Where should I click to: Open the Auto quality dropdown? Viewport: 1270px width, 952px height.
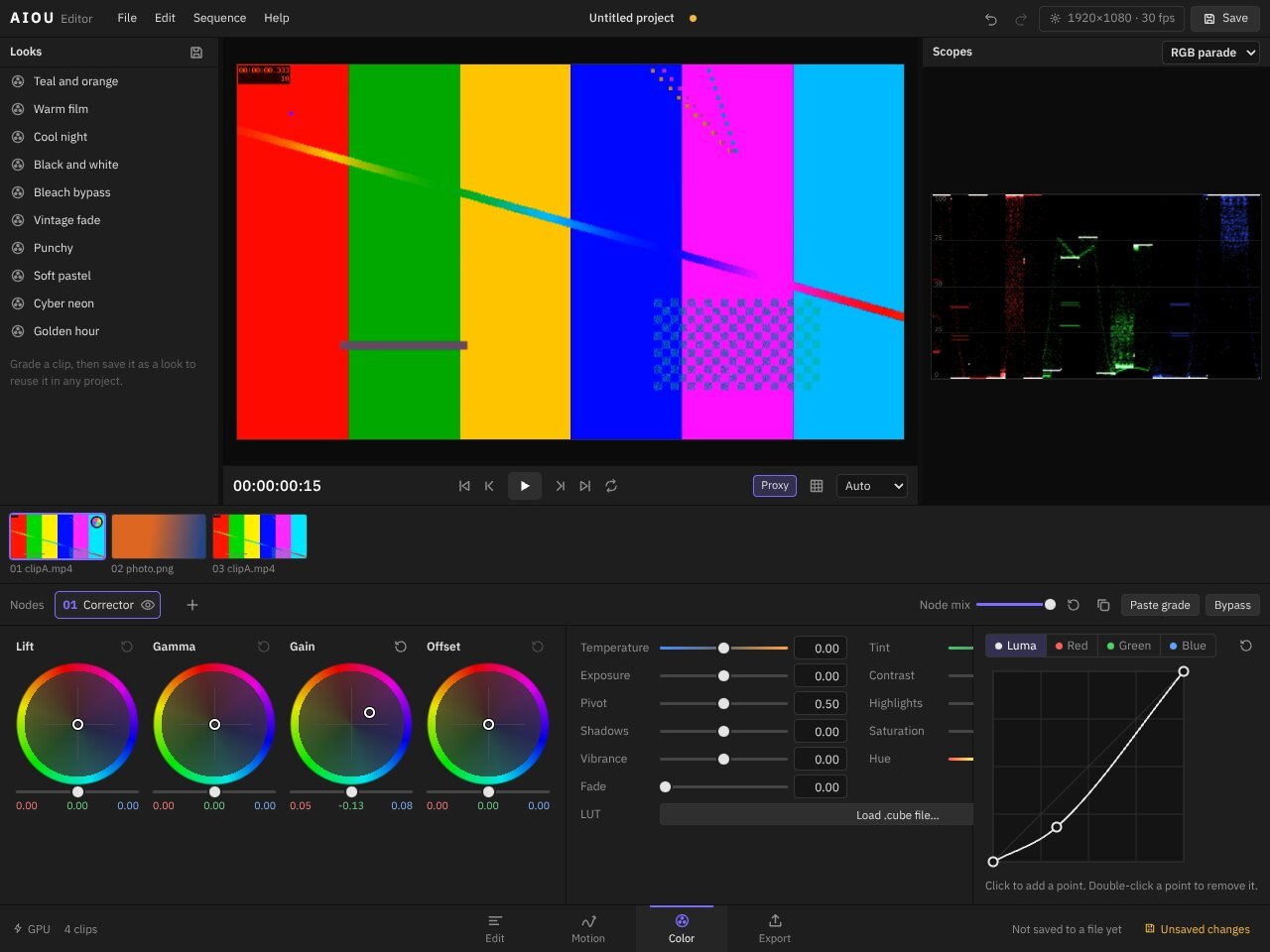pos(871,486)
